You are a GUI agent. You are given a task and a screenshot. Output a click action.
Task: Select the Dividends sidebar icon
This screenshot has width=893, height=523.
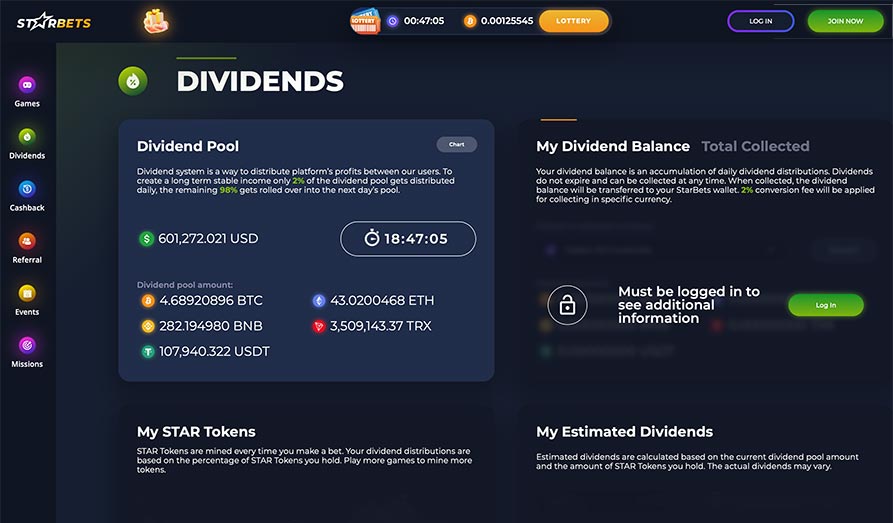coord(27,137)
